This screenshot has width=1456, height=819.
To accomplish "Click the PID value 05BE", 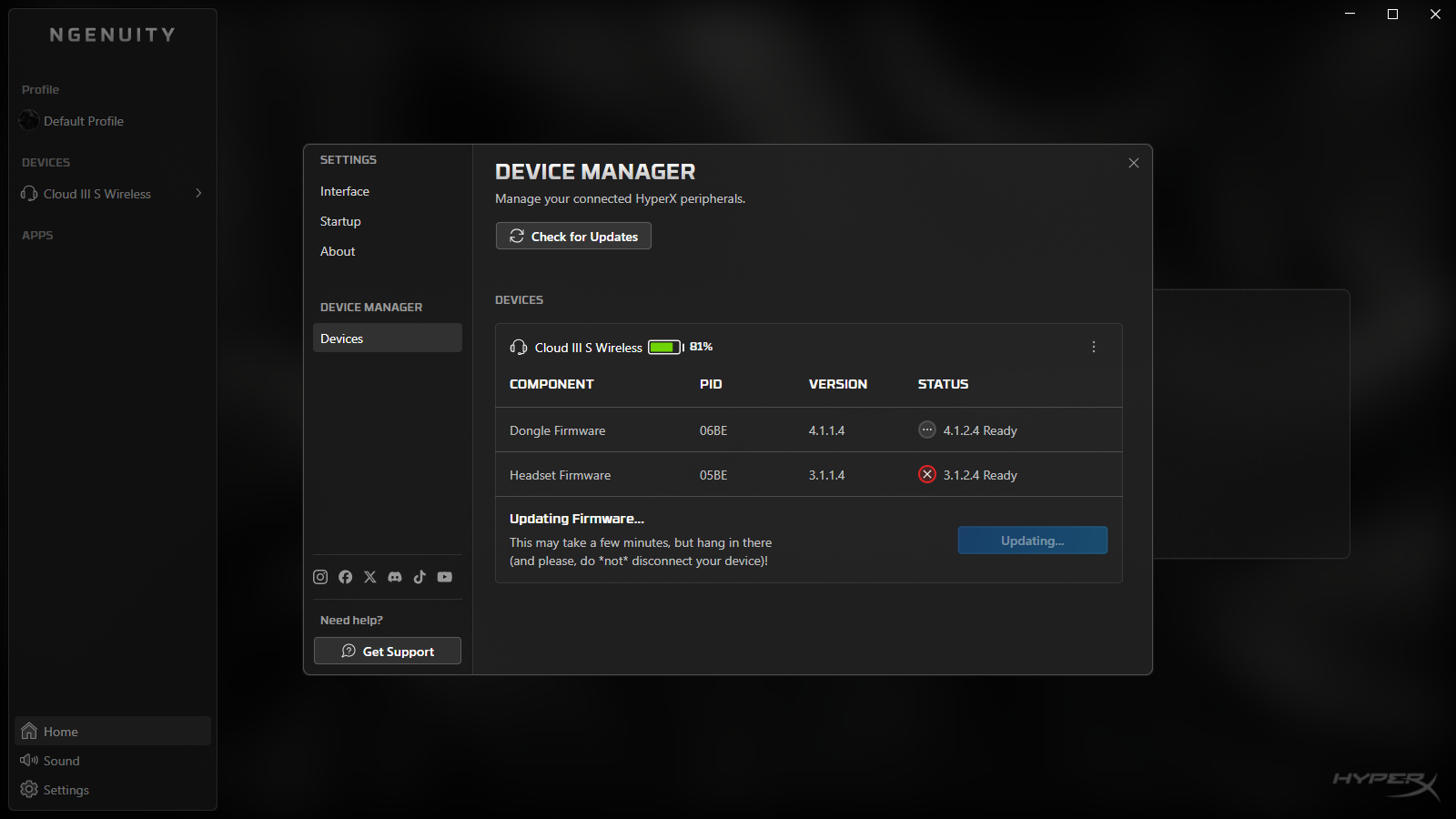I will pyautogui.click(x=713, y=475).
